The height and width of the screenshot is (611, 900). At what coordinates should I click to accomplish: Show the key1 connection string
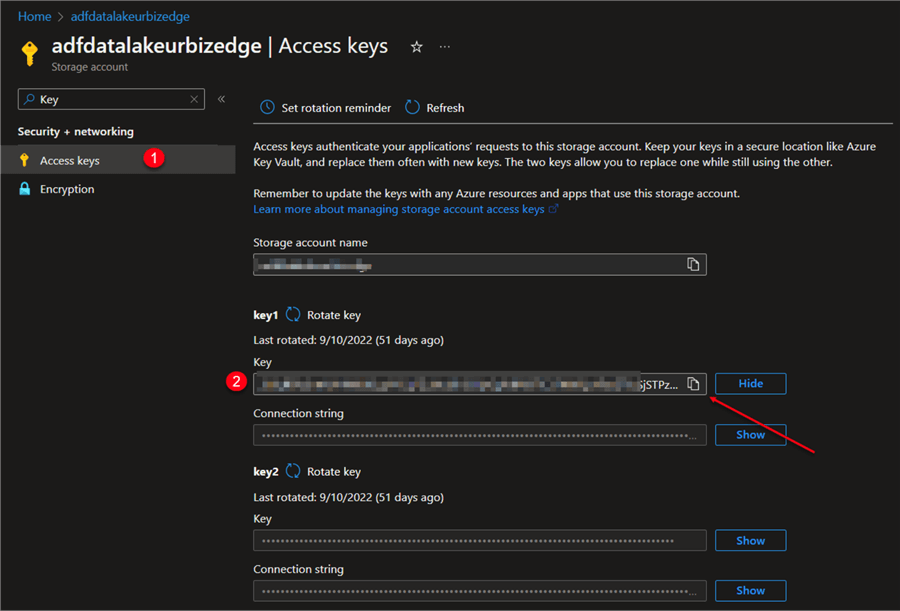point(750,435)
